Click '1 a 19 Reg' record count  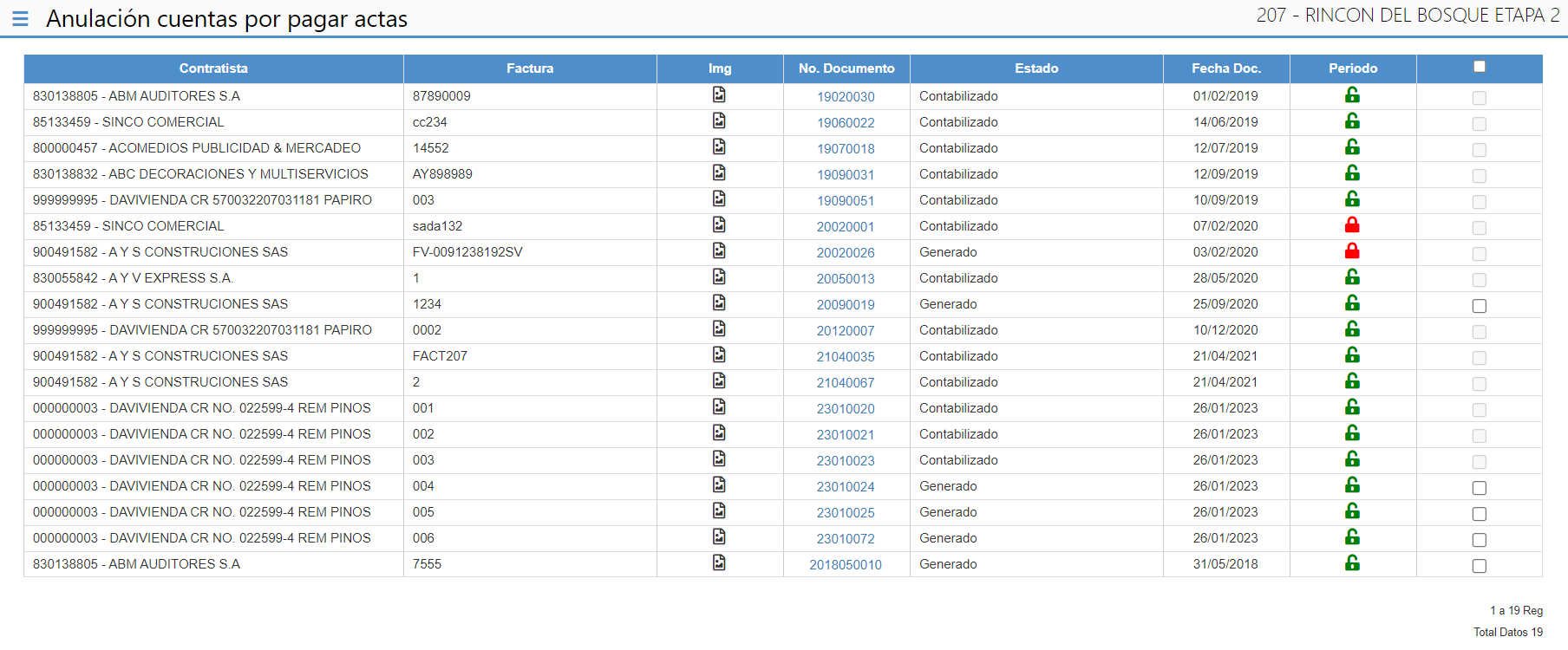tap(1516, 611)
